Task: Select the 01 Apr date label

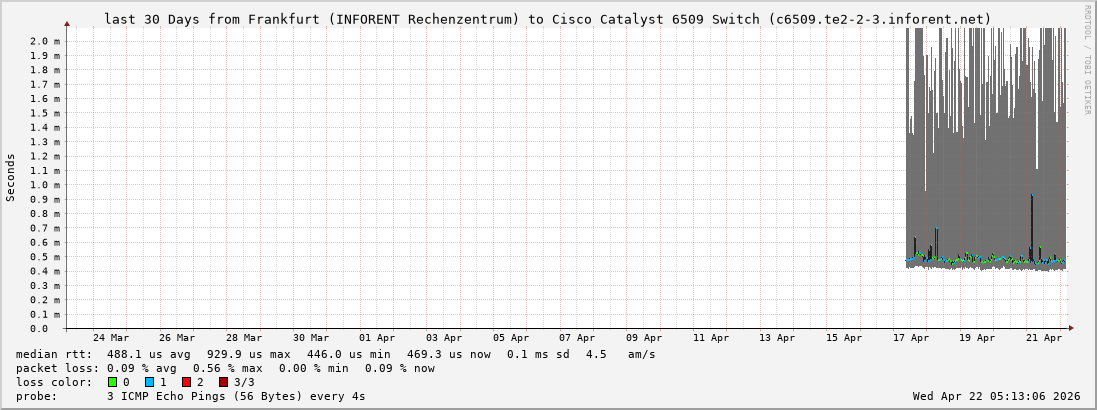Action: [377, 338]
